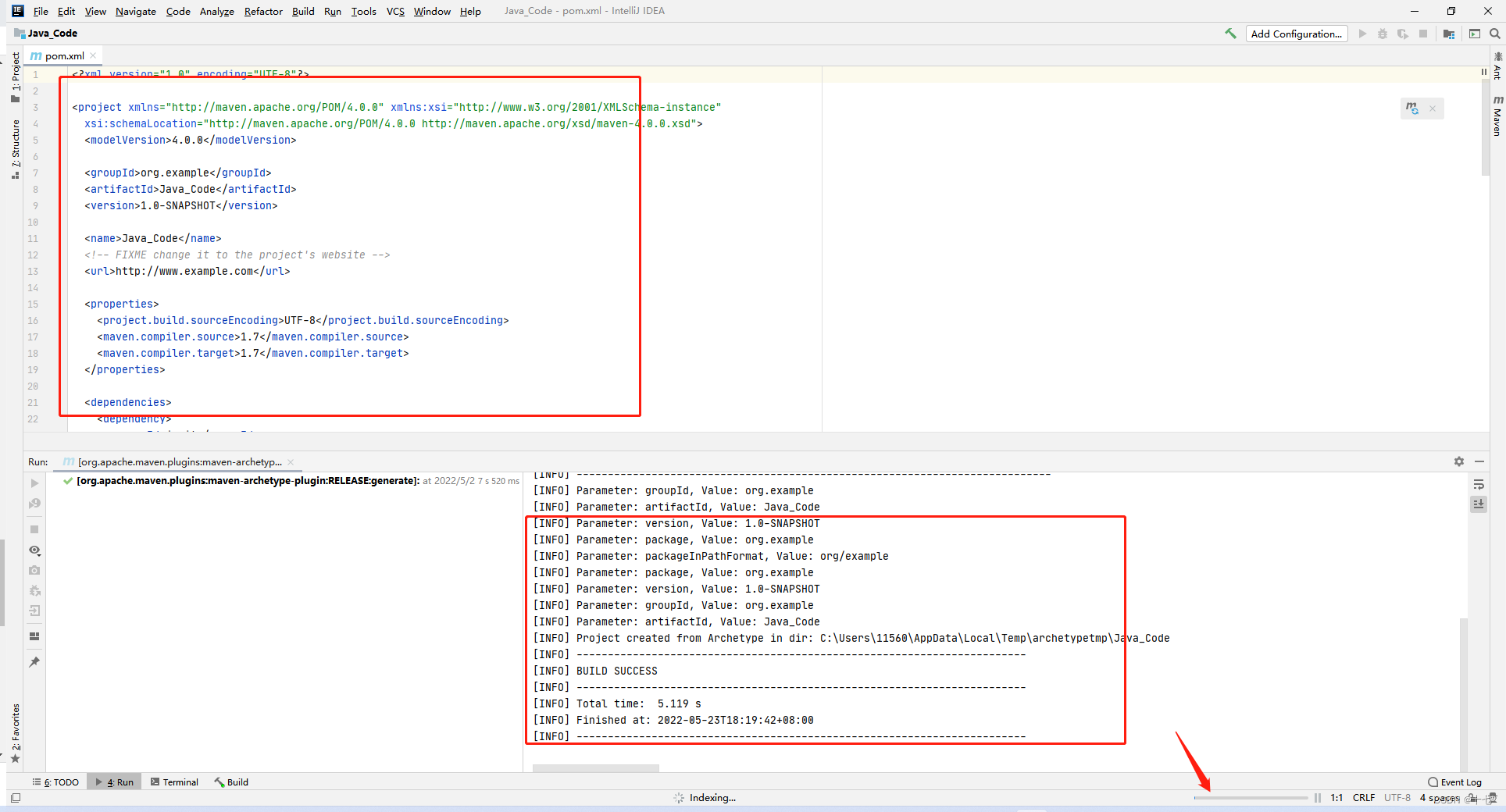Image resolution: width=1506 pixels, height=812 pixels.
Task: Click the camera dump threads icon
Action: pos(34,570)
